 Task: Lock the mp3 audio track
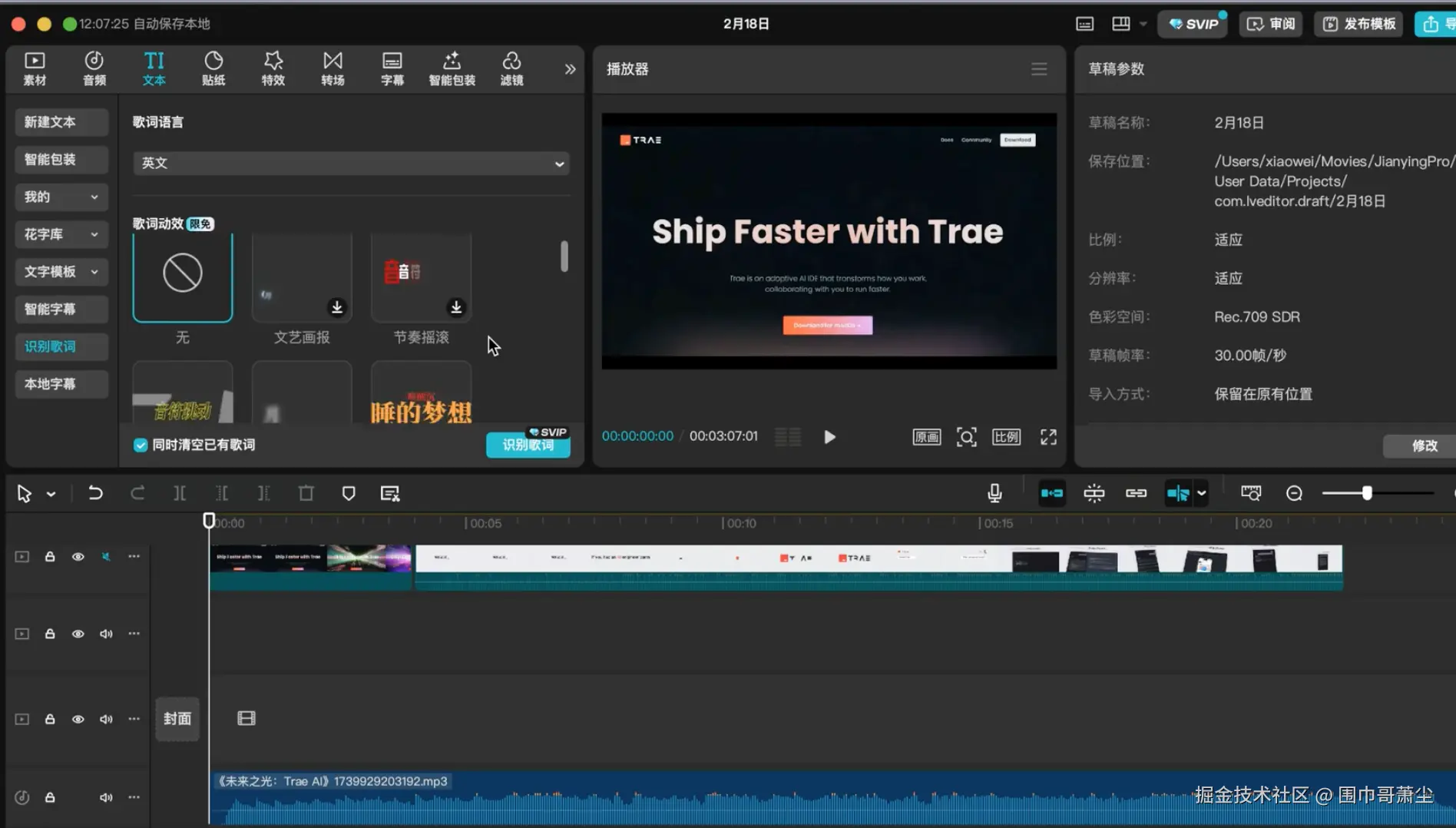point(50,797)
